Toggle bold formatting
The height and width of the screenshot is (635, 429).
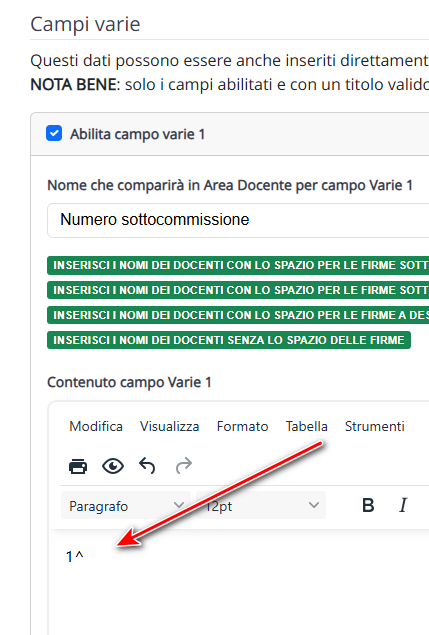pyautogui.click(x=368, y=505)
